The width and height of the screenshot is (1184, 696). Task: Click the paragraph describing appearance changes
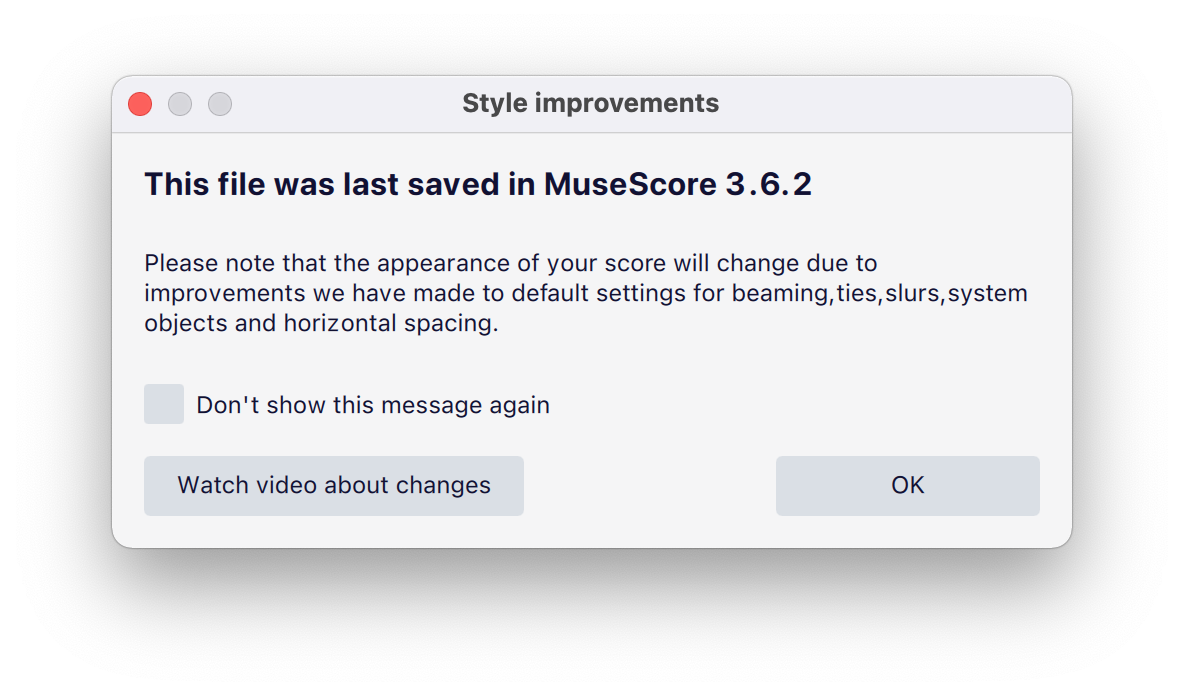586,293
